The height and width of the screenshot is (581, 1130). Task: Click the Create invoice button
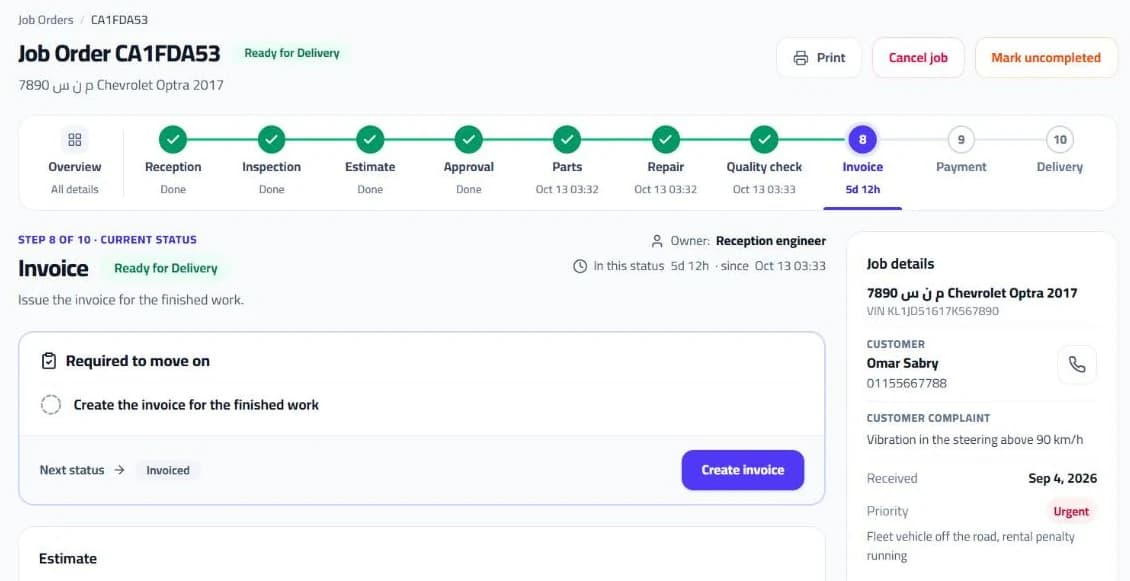pos(743,470)
